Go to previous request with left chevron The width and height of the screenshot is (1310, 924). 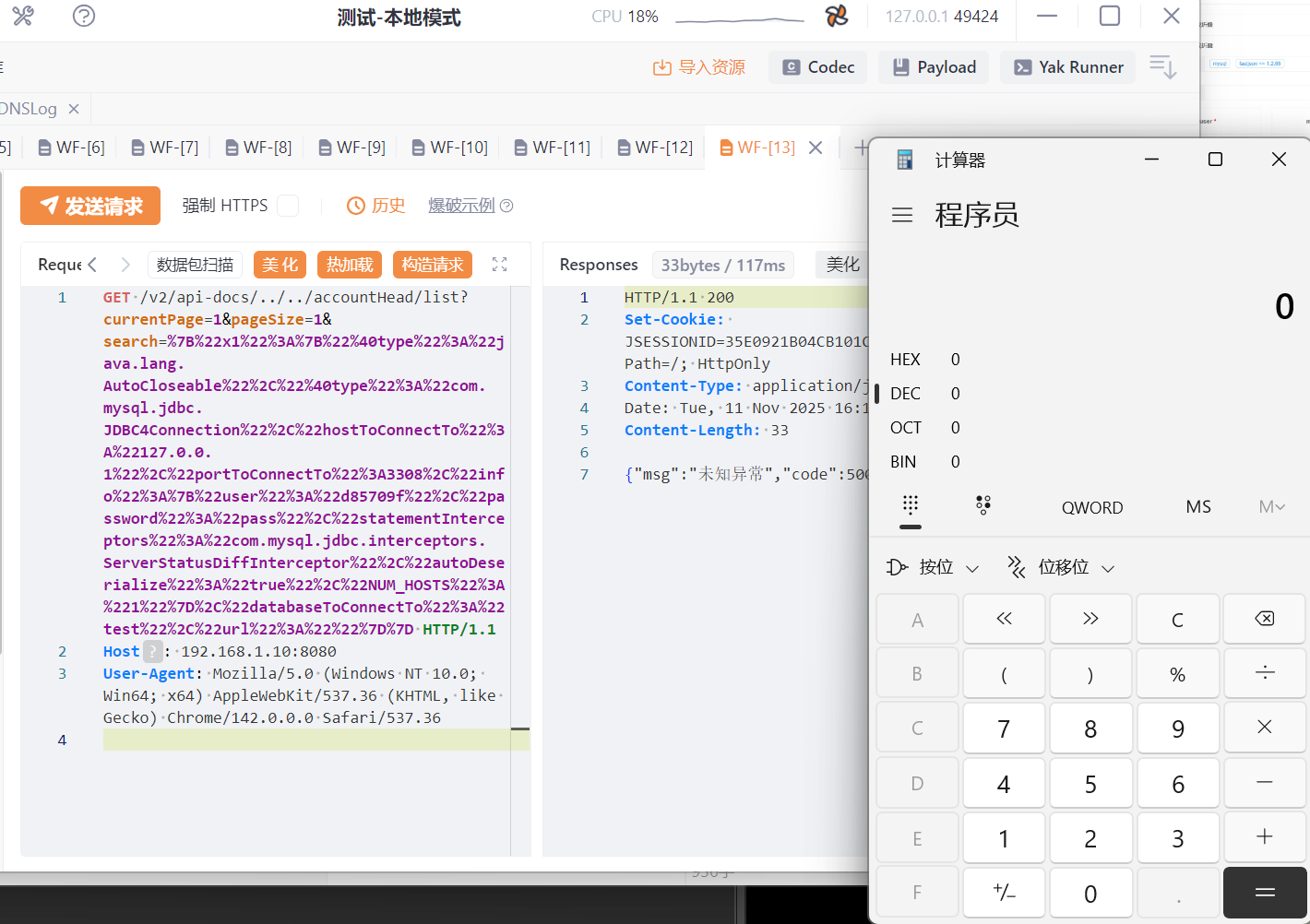92,265
